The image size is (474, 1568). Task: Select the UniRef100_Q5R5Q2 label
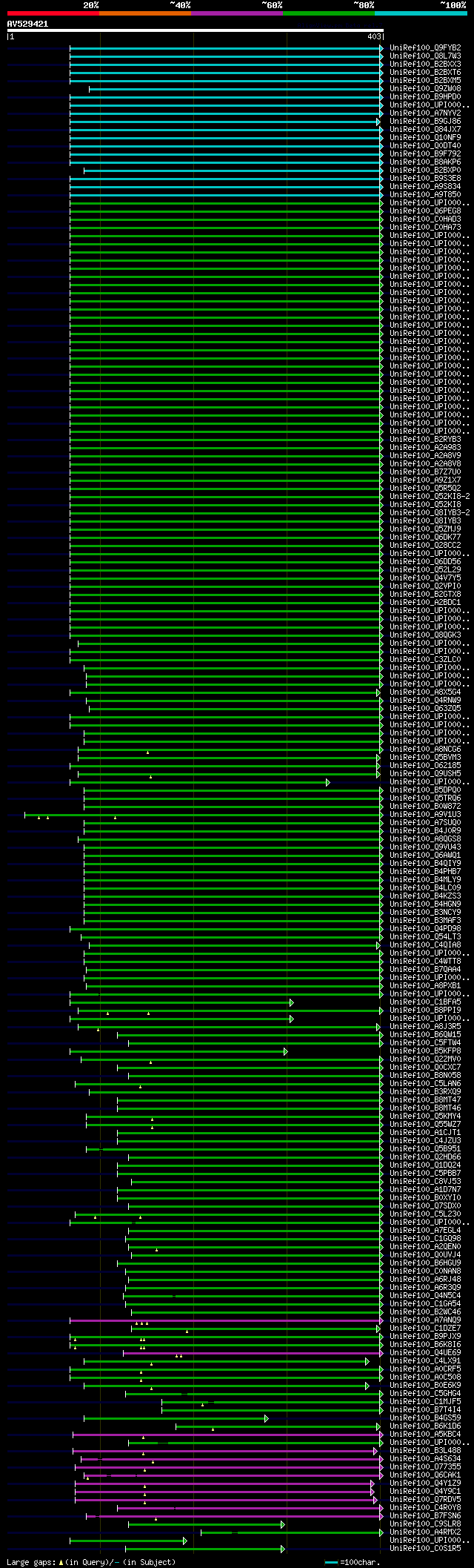pos(425,488)
